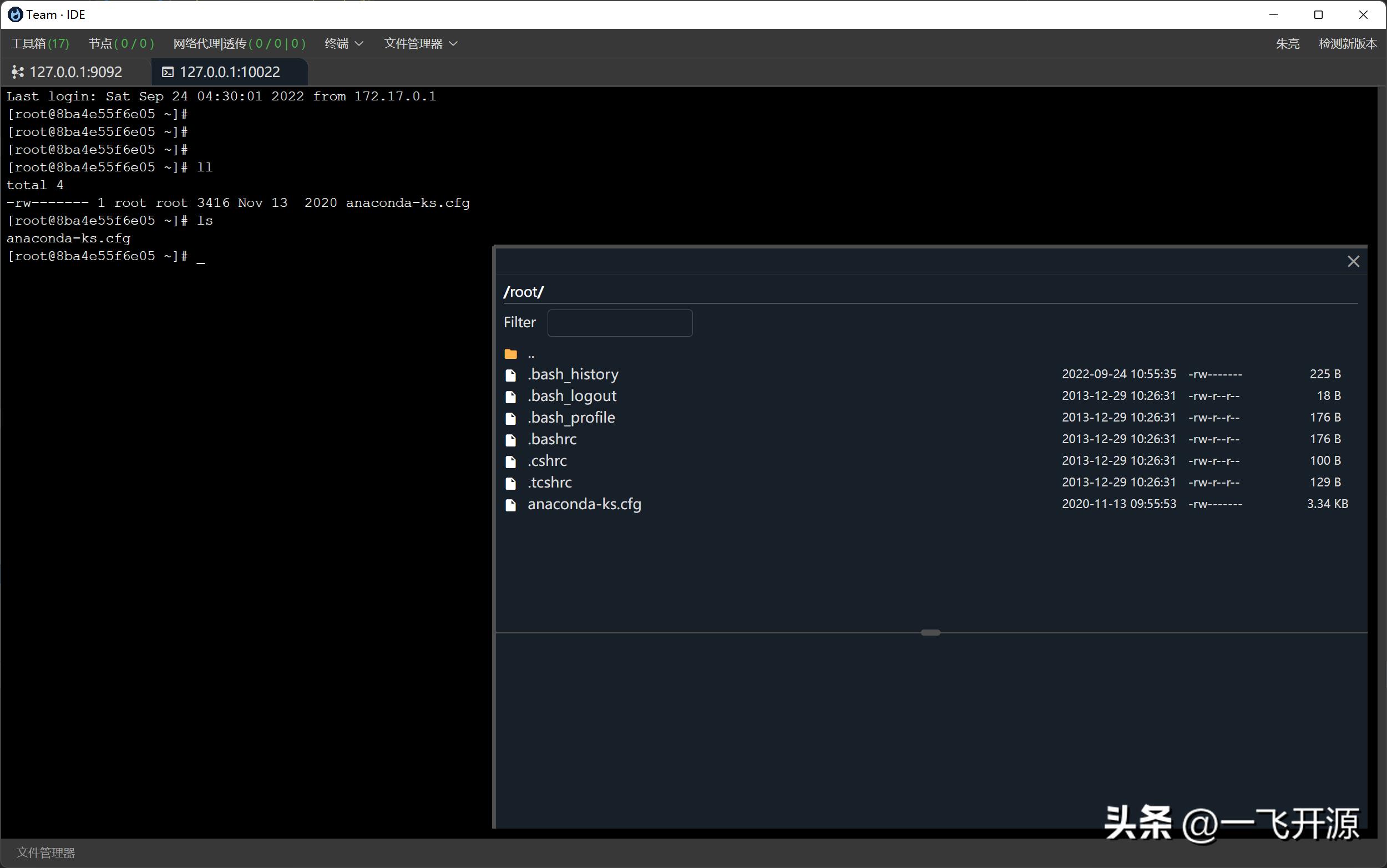Click the parent directory folder icon
This screenshot has width=1387, height=868.
(x=510, y=354)
